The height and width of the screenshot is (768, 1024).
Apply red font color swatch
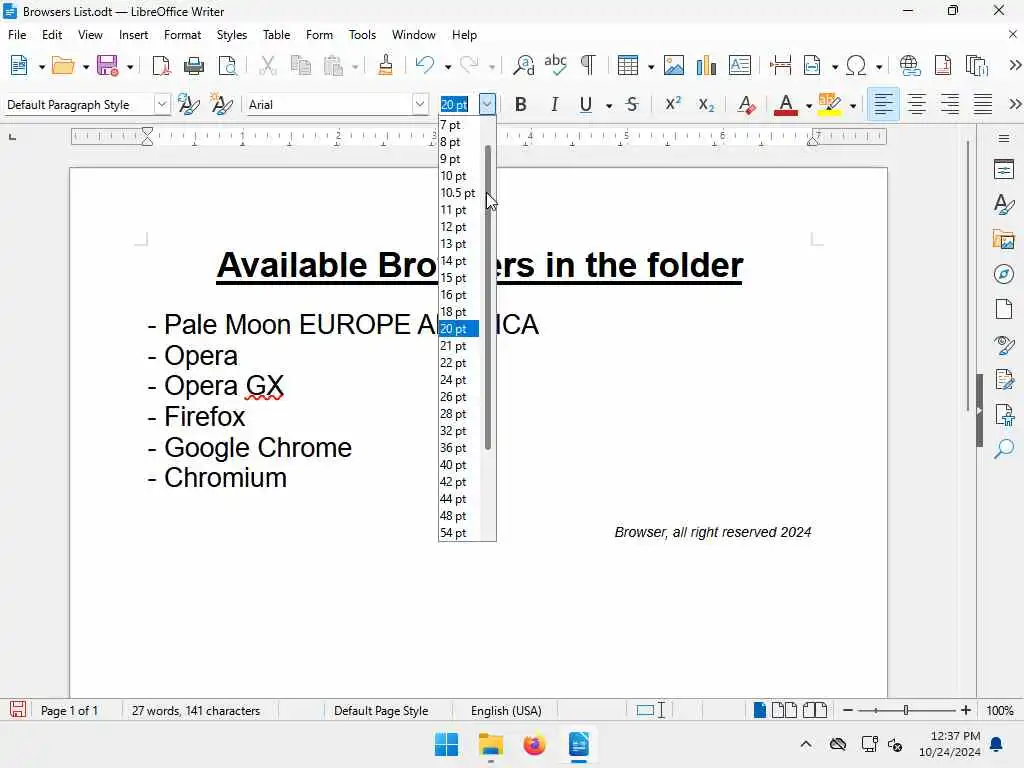tap(786, 104)
